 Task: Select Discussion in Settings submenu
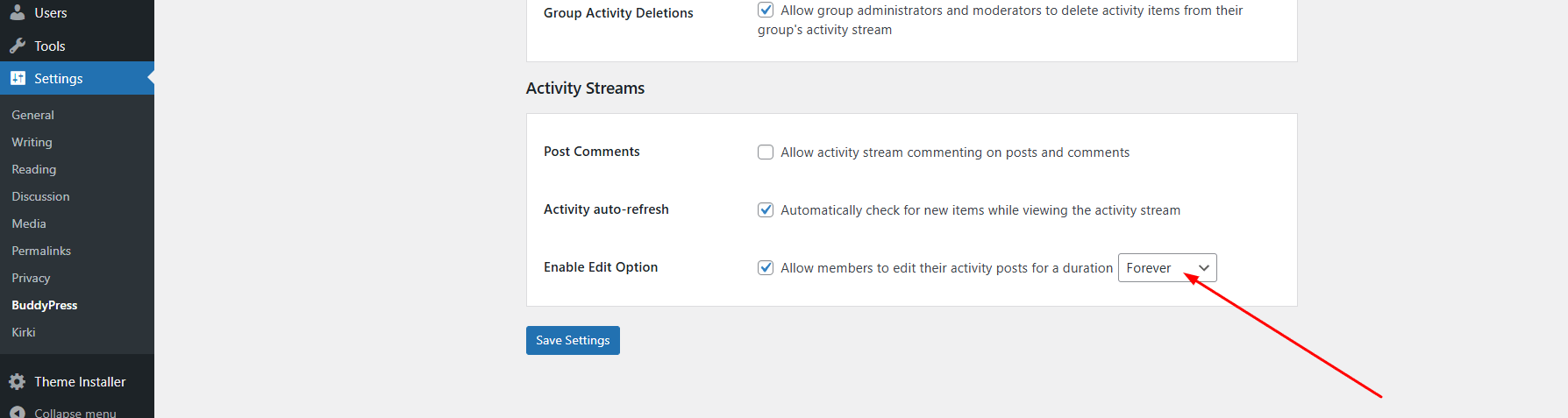[x=40, y=196]
